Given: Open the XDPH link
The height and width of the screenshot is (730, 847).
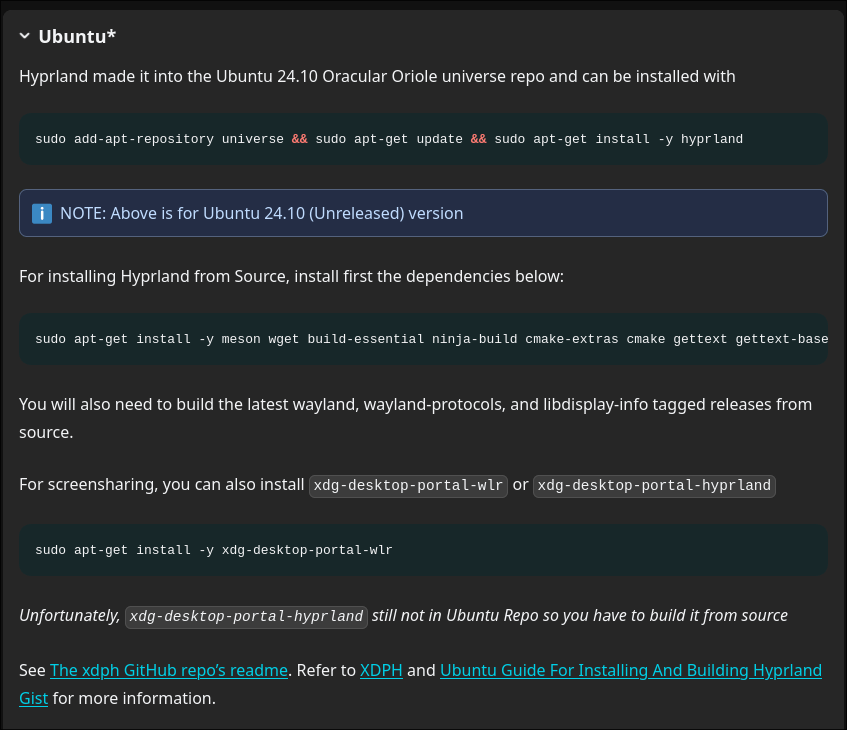Looking at the screenshot, I should pyautogui.click(x=381, y=670).
